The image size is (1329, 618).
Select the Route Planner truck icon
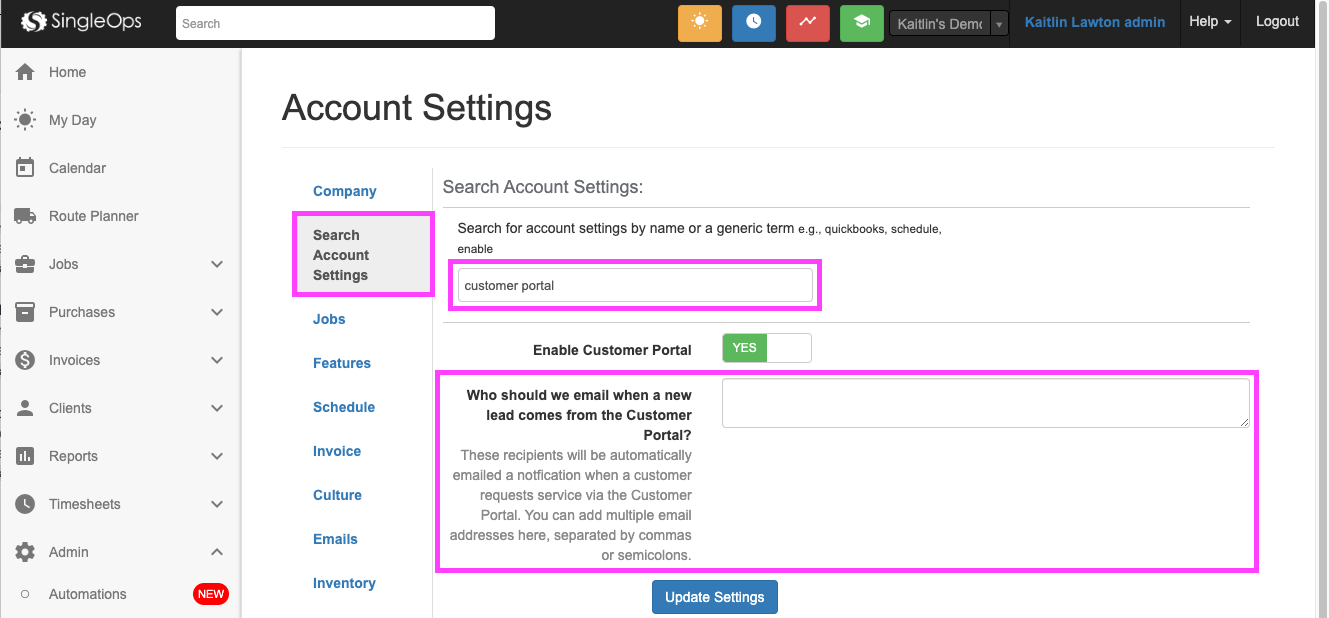pos(25,216)
